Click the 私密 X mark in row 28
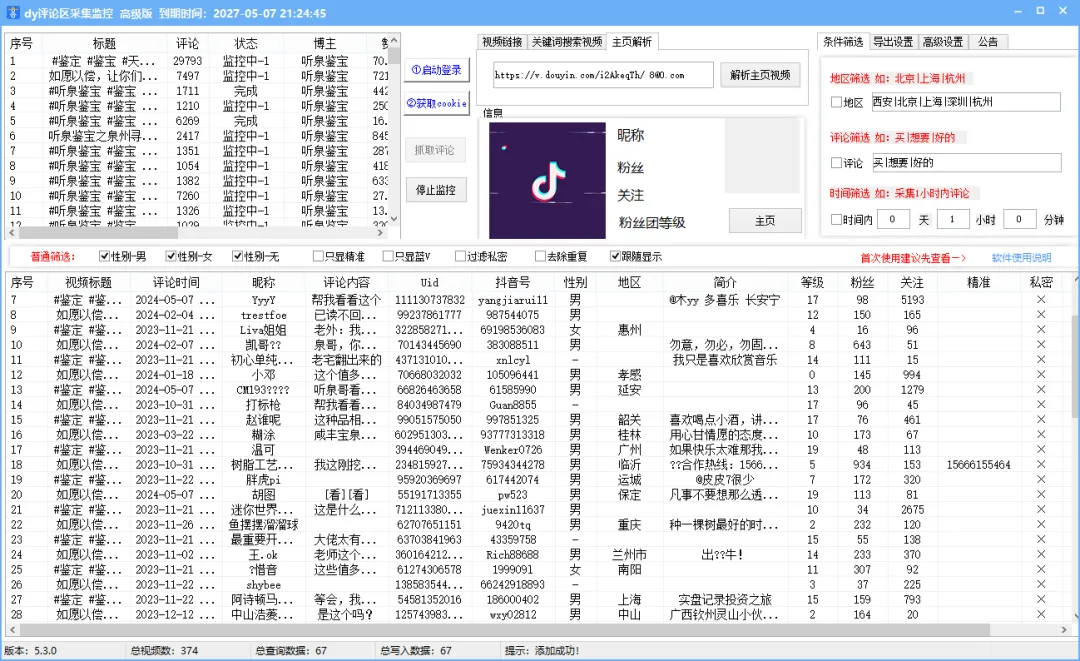 pyautogui.click(x=1041, y=614)
